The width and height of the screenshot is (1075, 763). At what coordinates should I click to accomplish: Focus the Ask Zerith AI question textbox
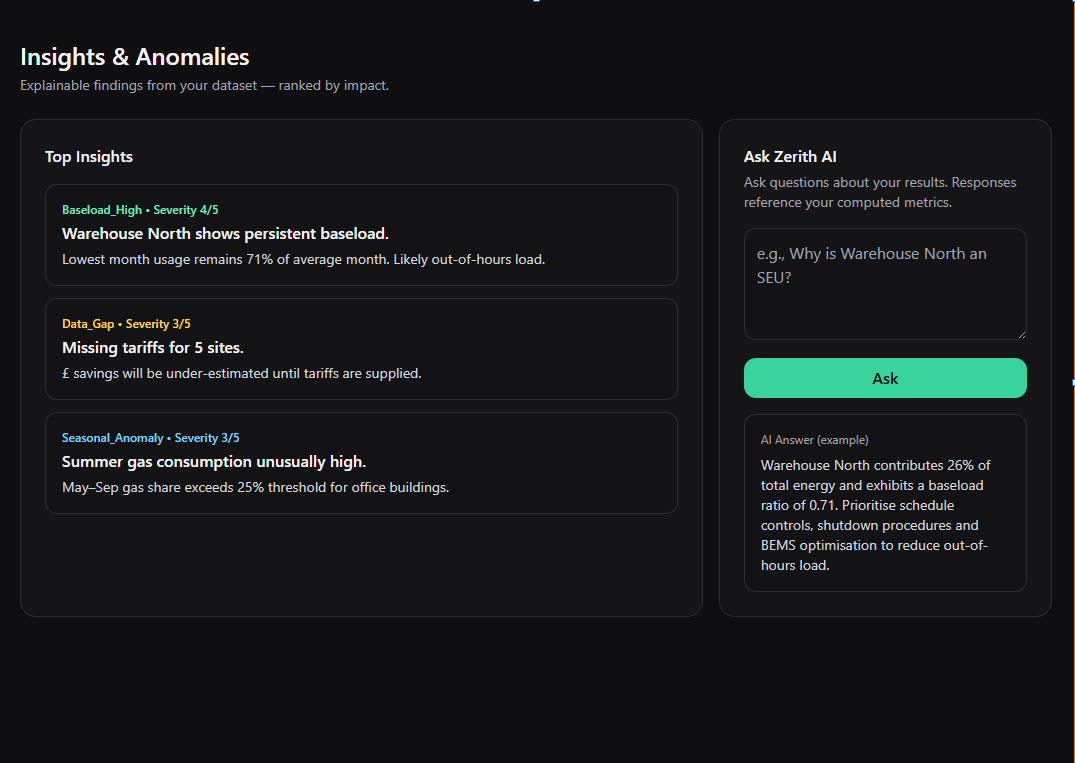tap(885, 284)
